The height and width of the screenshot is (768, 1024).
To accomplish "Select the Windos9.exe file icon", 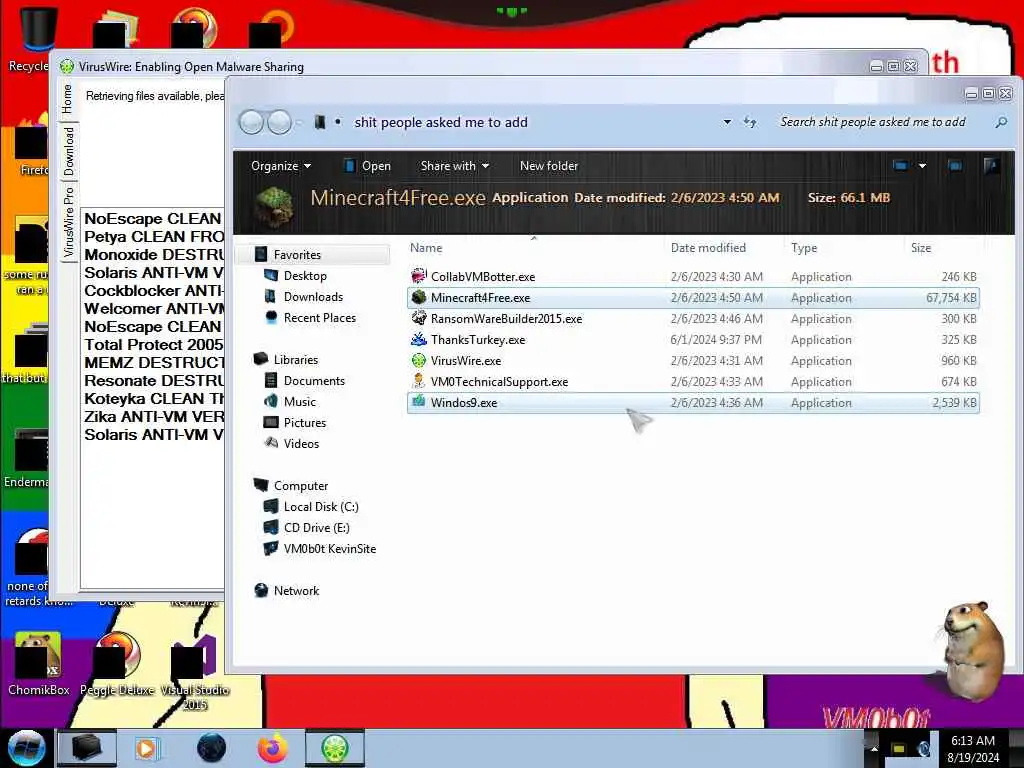I will click(x=419, y=402).
